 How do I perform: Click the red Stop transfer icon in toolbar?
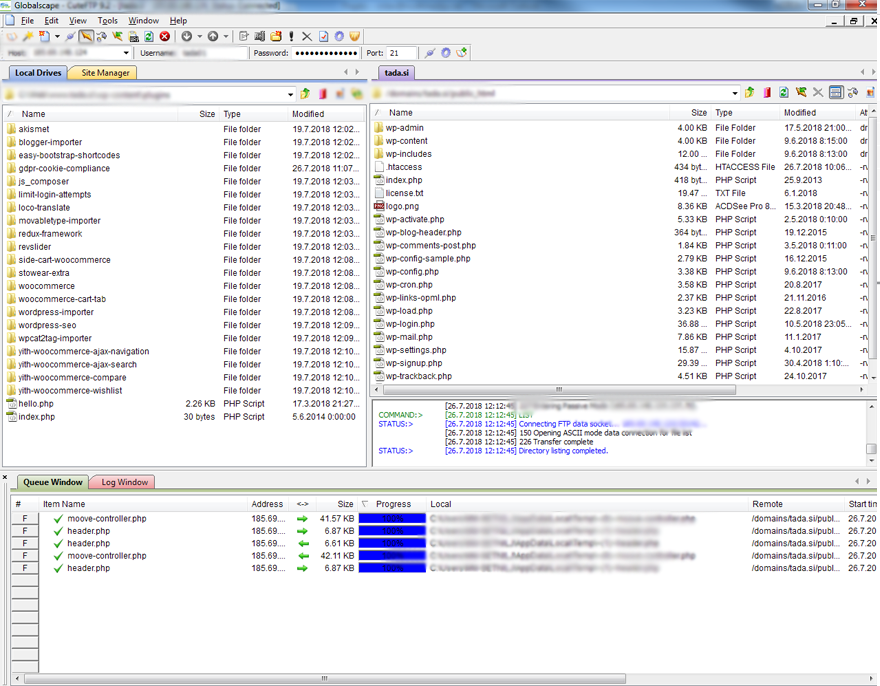tap(165, 37)
